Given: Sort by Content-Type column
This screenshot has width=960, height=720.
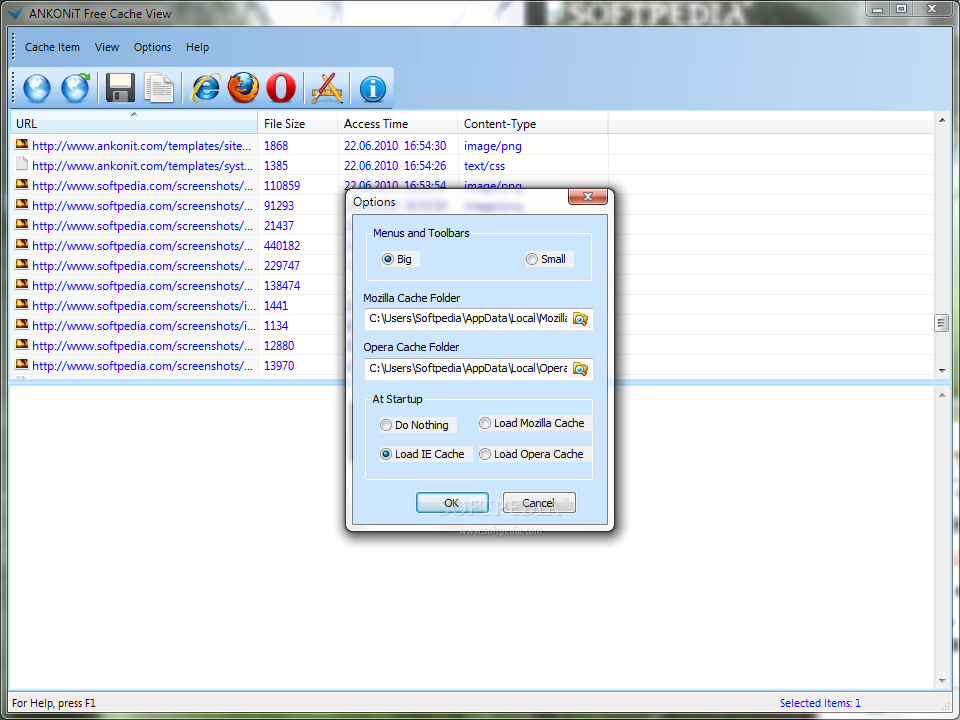Looking at the screenshot, I should click(533, 123).
